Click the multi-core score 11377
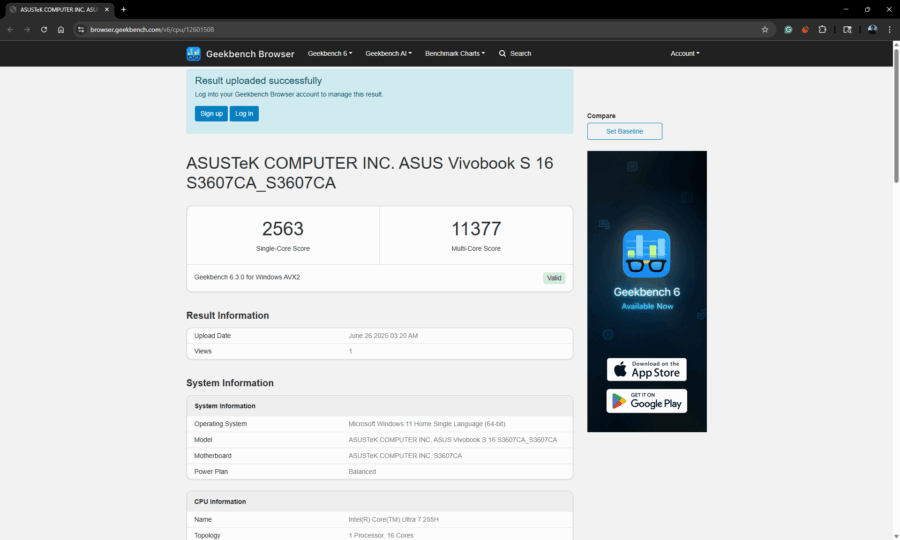Image resolution: width=900 pixels, height=540 pixels. pos(476,228)
